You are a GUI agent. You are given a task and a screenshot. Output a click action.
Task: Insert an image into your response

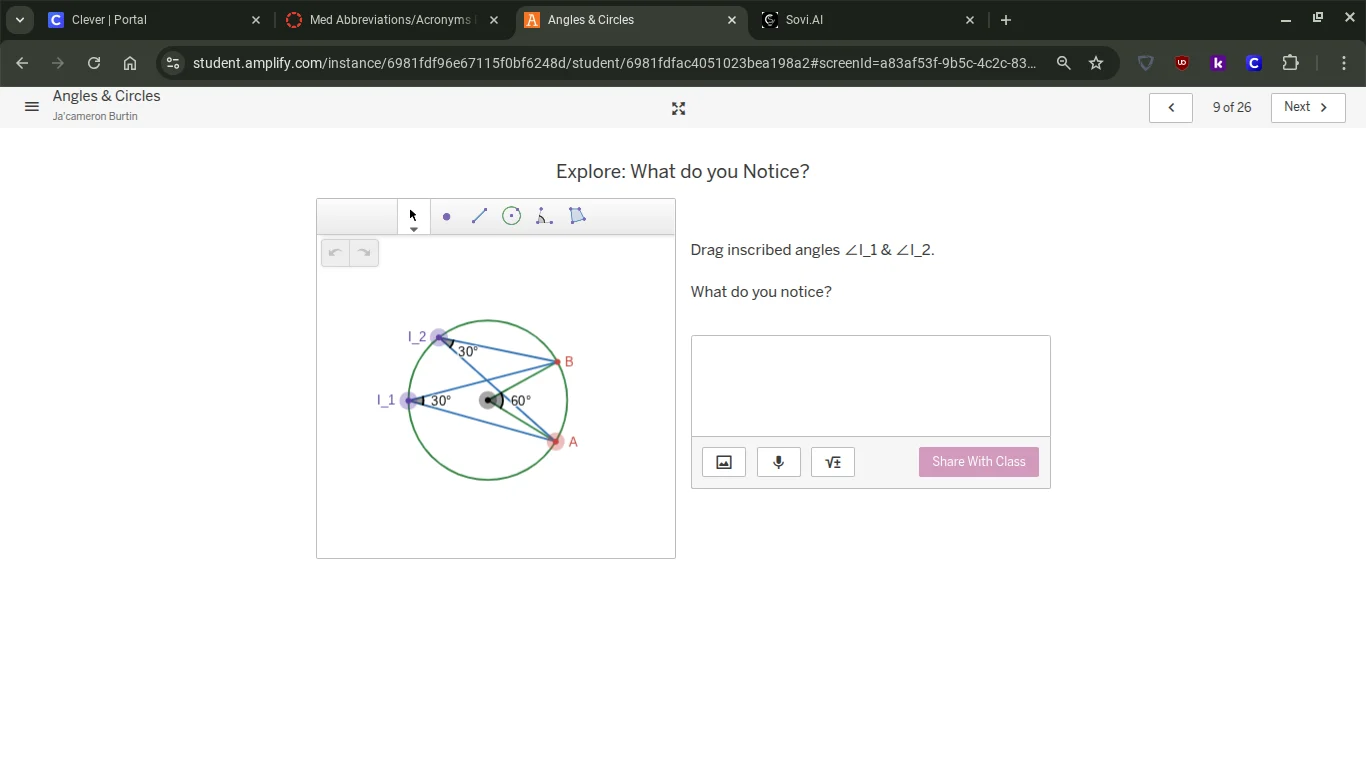(x=723, y=461)
